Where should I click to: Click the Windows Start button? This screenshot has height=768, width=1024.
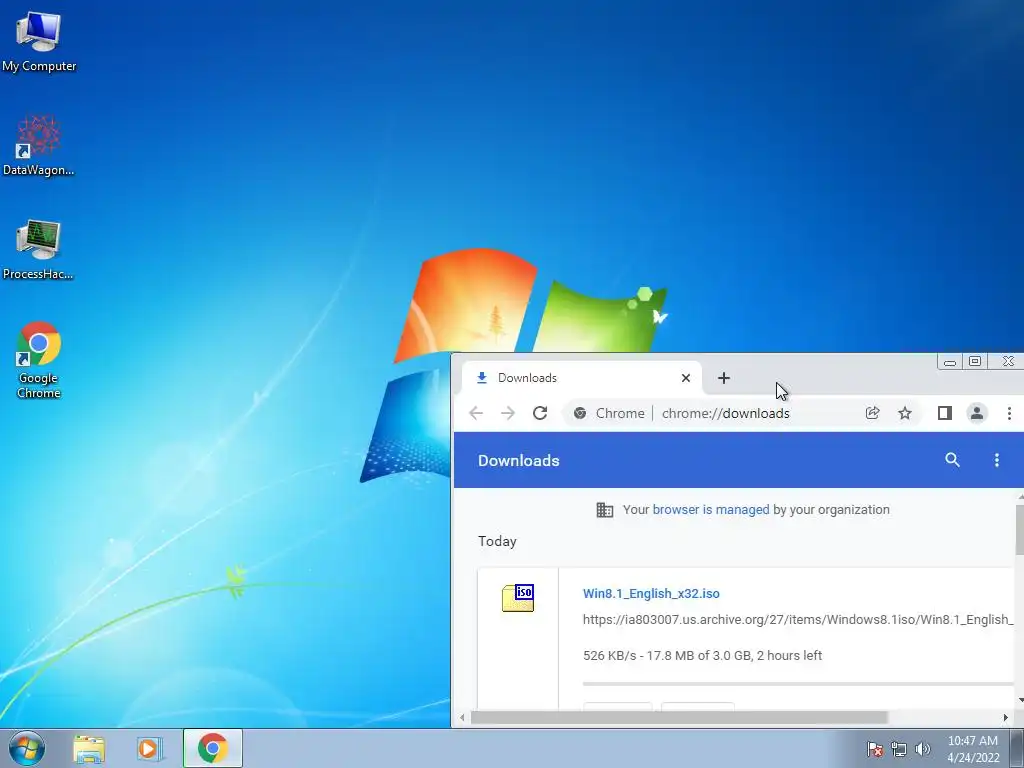(27, 748)
